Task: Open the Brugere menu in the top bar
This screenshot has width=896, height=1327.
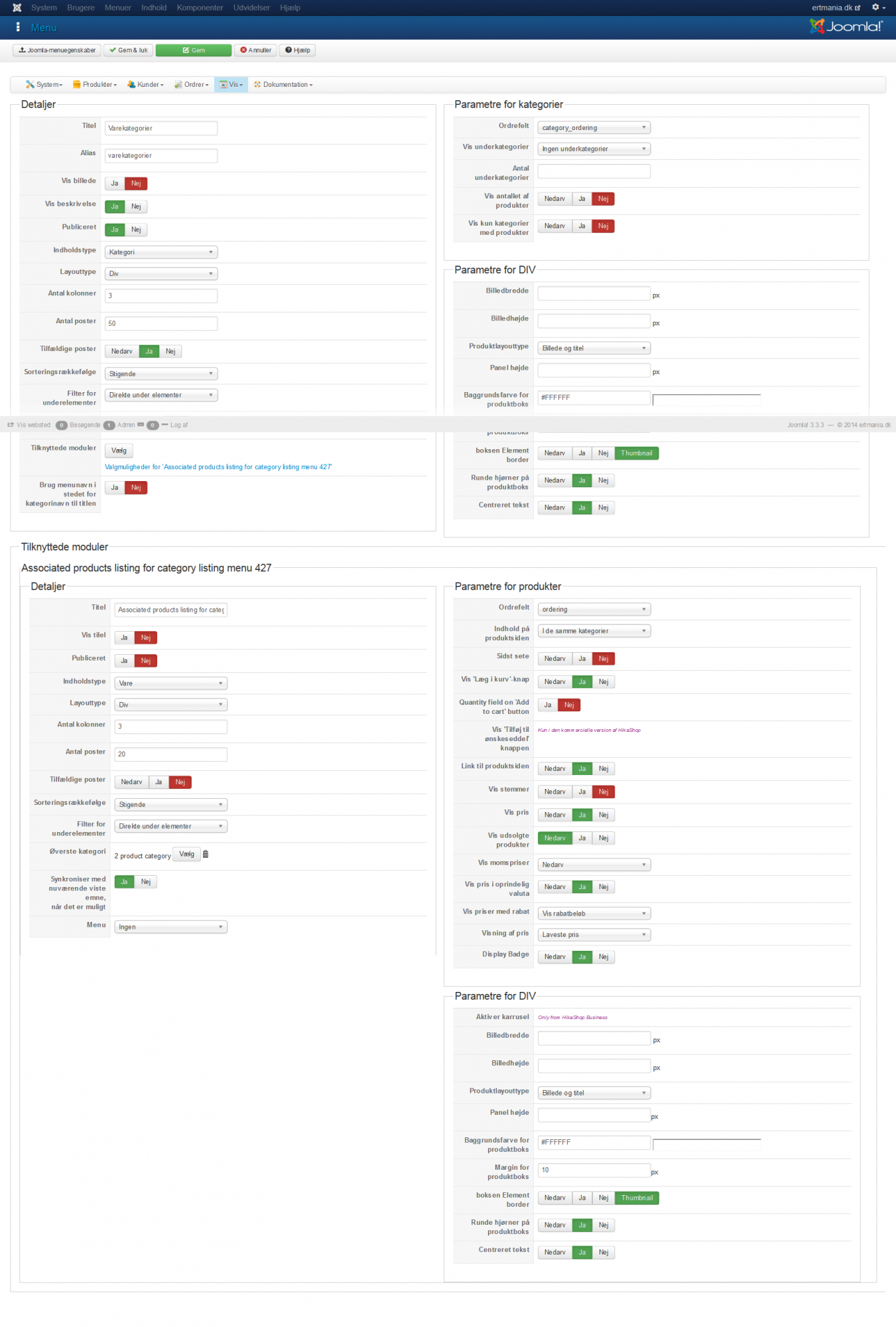Action: 81,8
